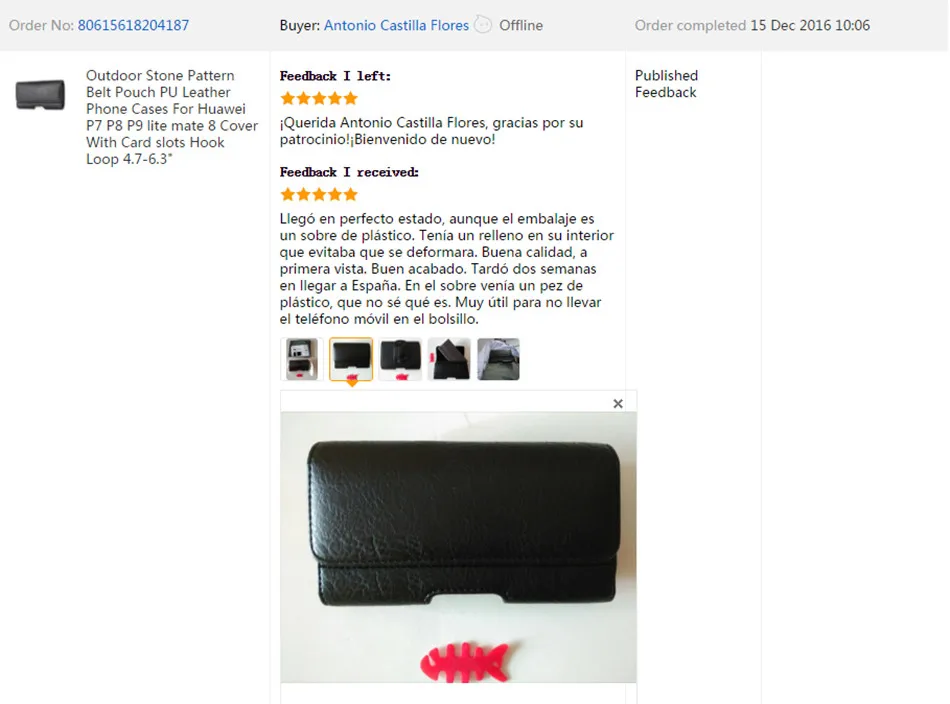Open the Outdoor Stone Pattern product title
The width and height of the screenshot is (950, 704).
[172, 117]
